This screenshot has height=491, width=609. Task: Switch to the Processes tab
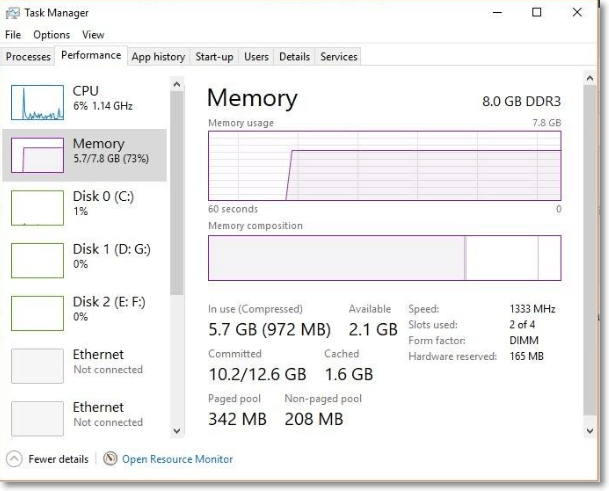tap(29, 57)
